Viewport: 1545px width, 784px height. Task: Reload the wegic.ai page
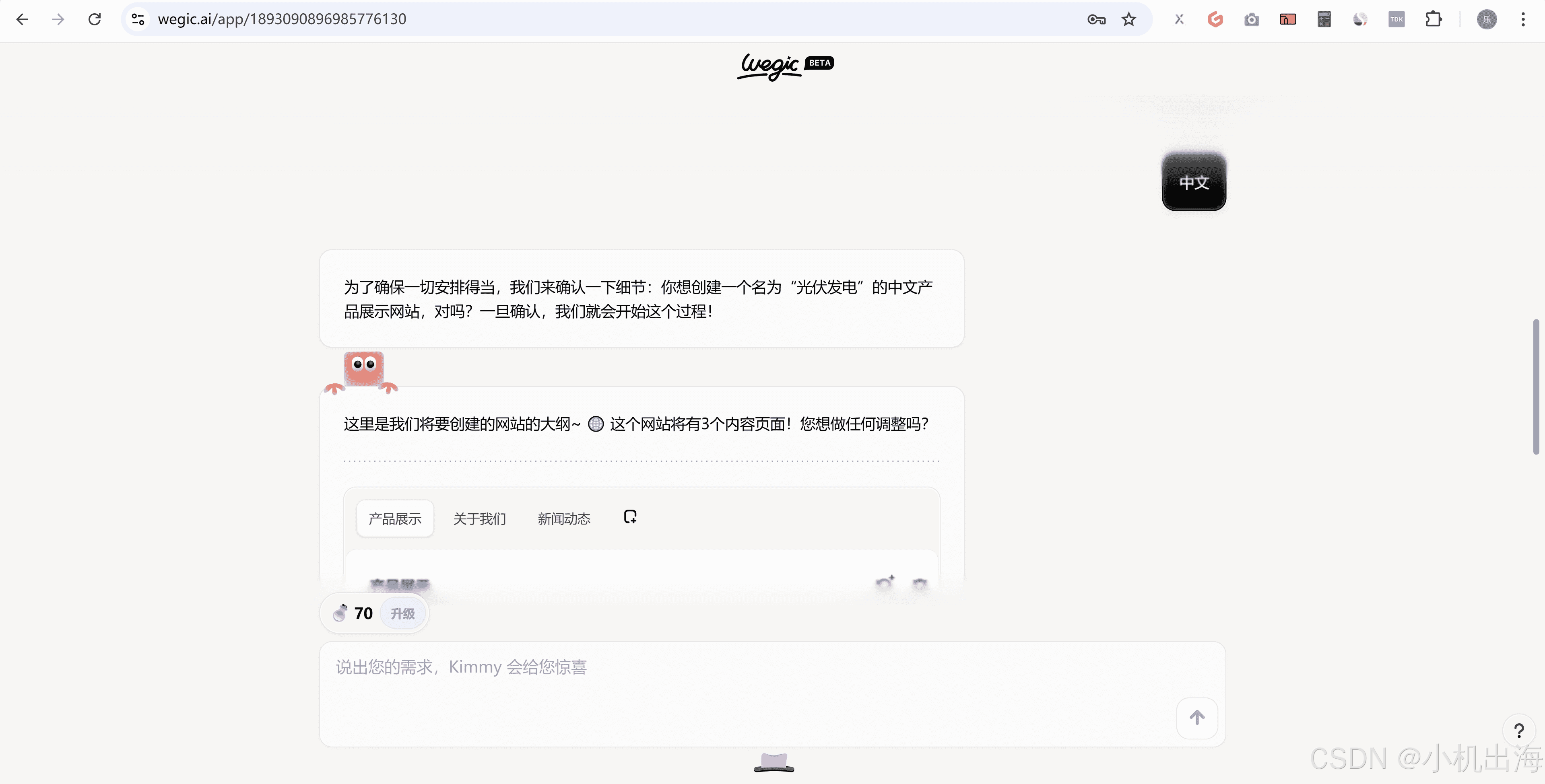95,19
